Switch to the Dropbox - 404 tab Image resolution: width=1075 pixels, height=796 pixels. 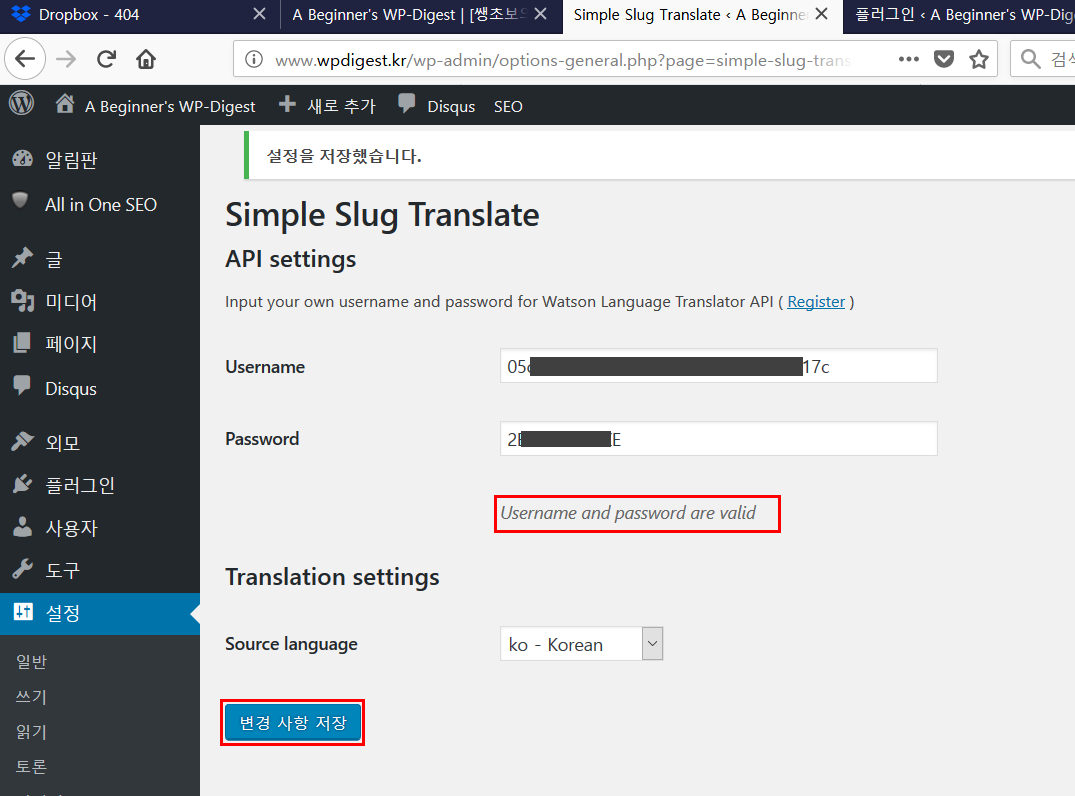coord(140,14)
